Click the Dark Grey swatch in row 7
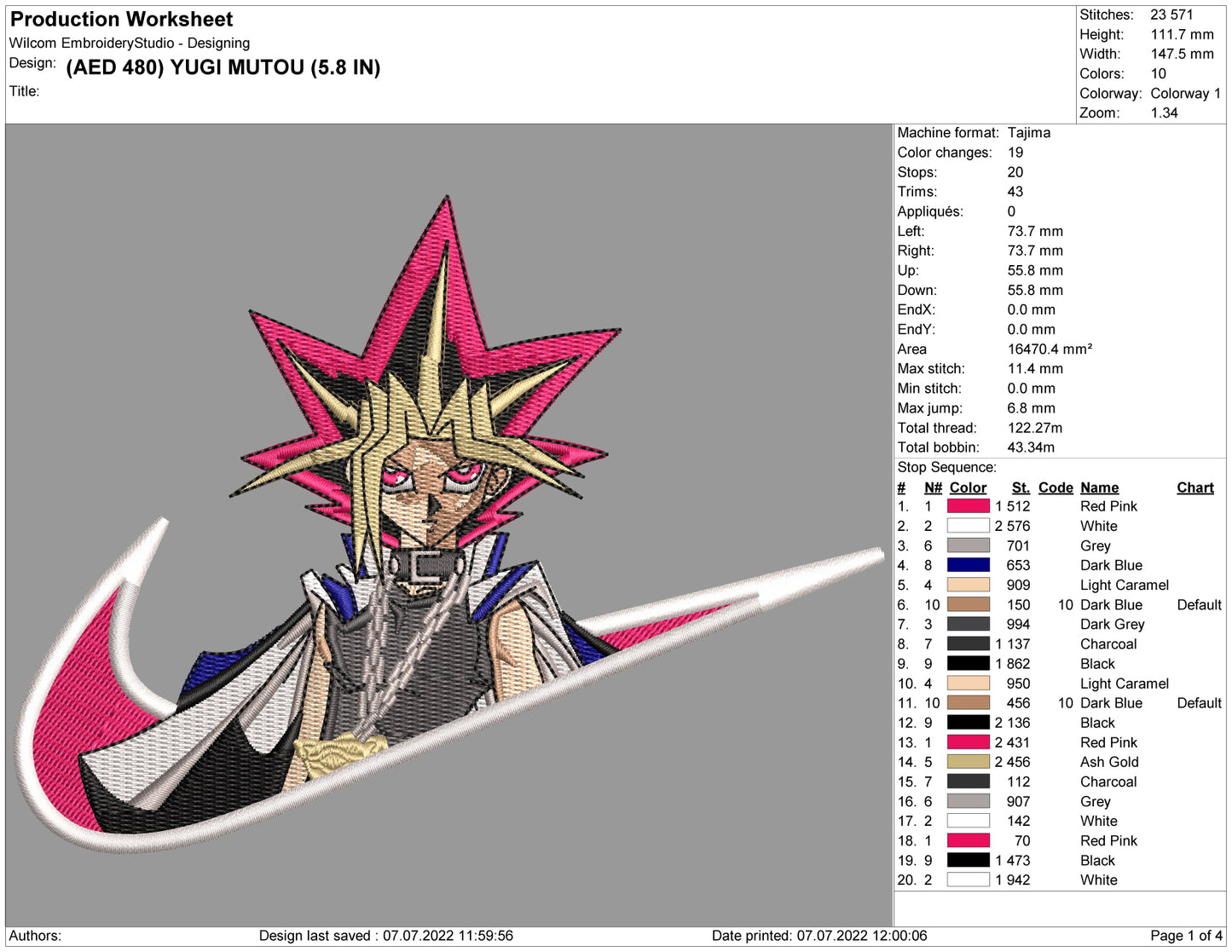This screenshot has width=1232, height=952. (968, 624)
